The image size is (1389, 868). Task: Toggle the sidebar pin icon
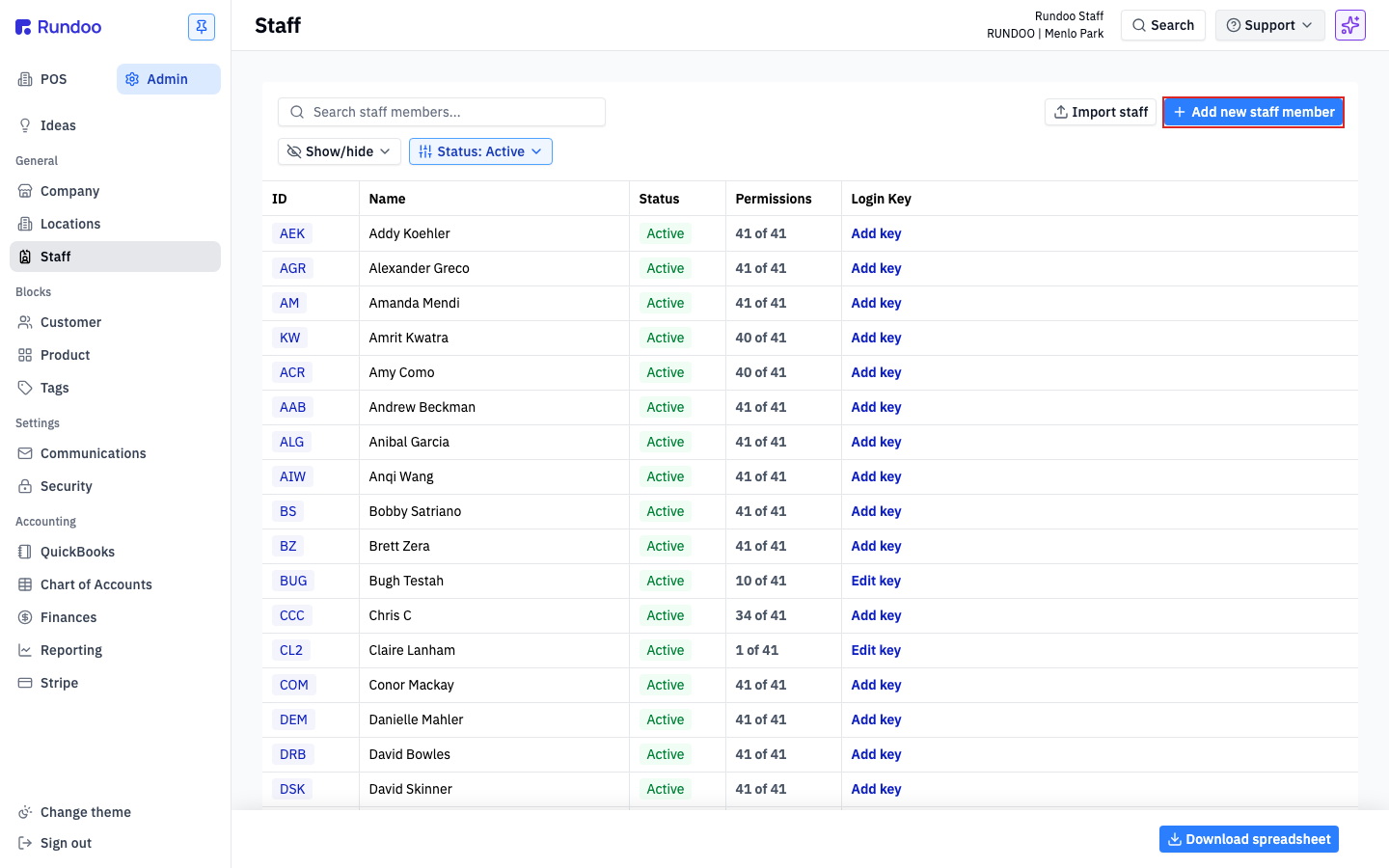point(202,27)
